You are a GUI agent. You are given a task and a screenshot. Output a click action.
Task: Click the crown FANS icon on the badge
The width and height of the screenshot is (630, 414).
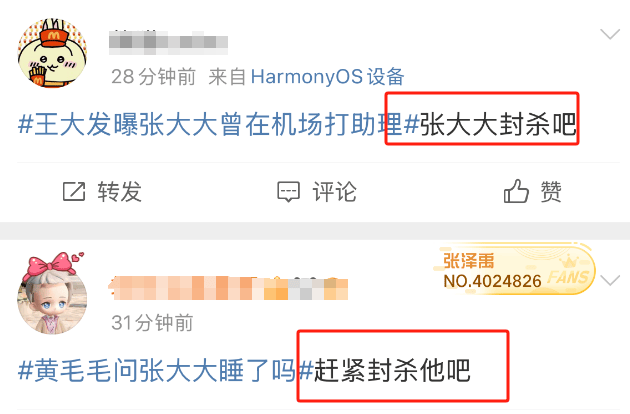569,271
